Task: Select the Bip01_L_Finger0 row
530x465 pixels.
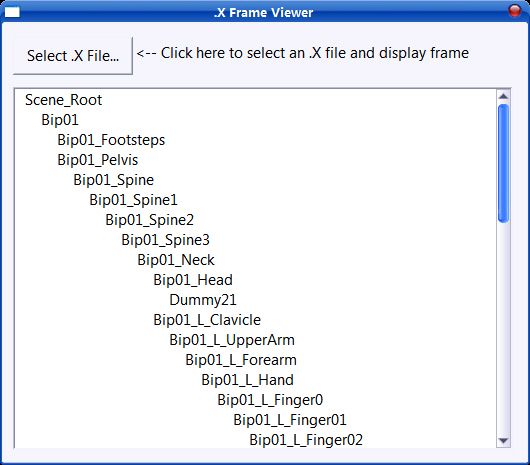Action: pos(270,400)
